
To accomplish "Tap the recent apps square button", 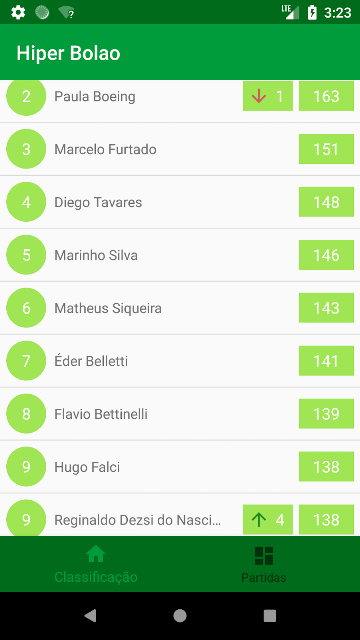I will tap(270, 616).
